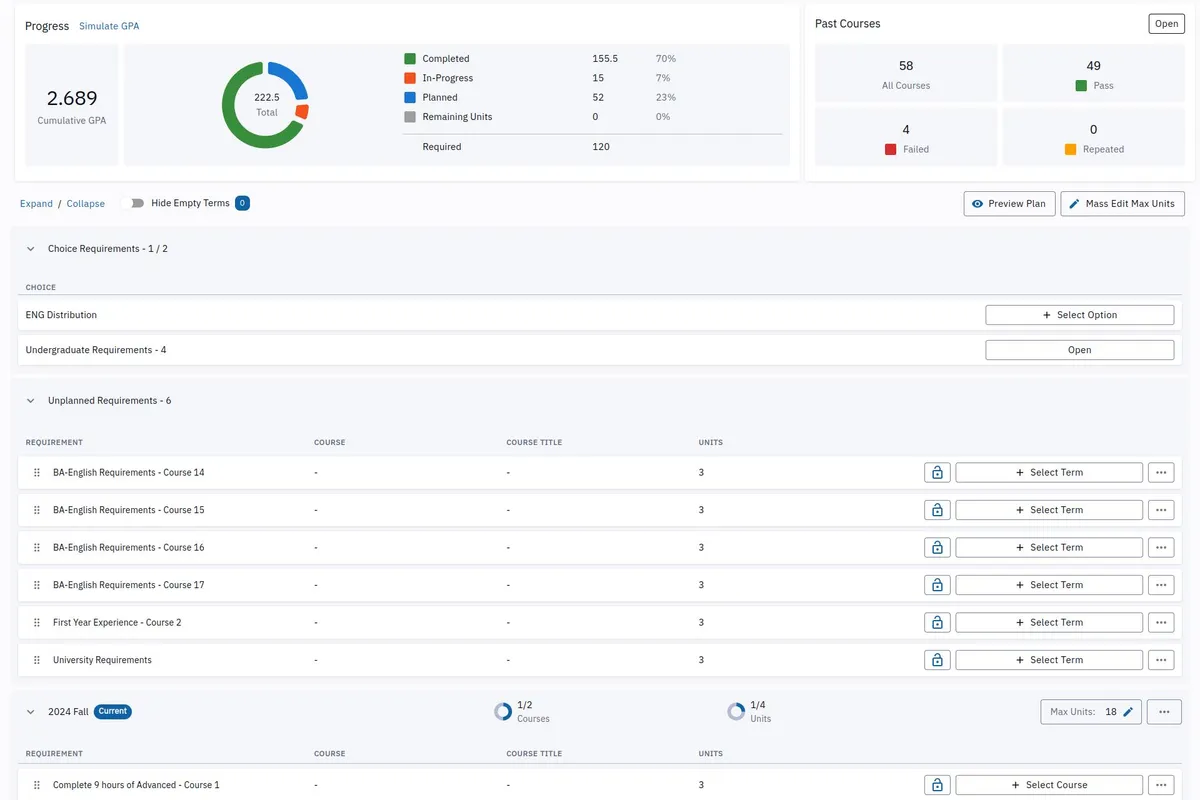
Task: Collapse the Choice Requirements section
Action: (31, 249)
